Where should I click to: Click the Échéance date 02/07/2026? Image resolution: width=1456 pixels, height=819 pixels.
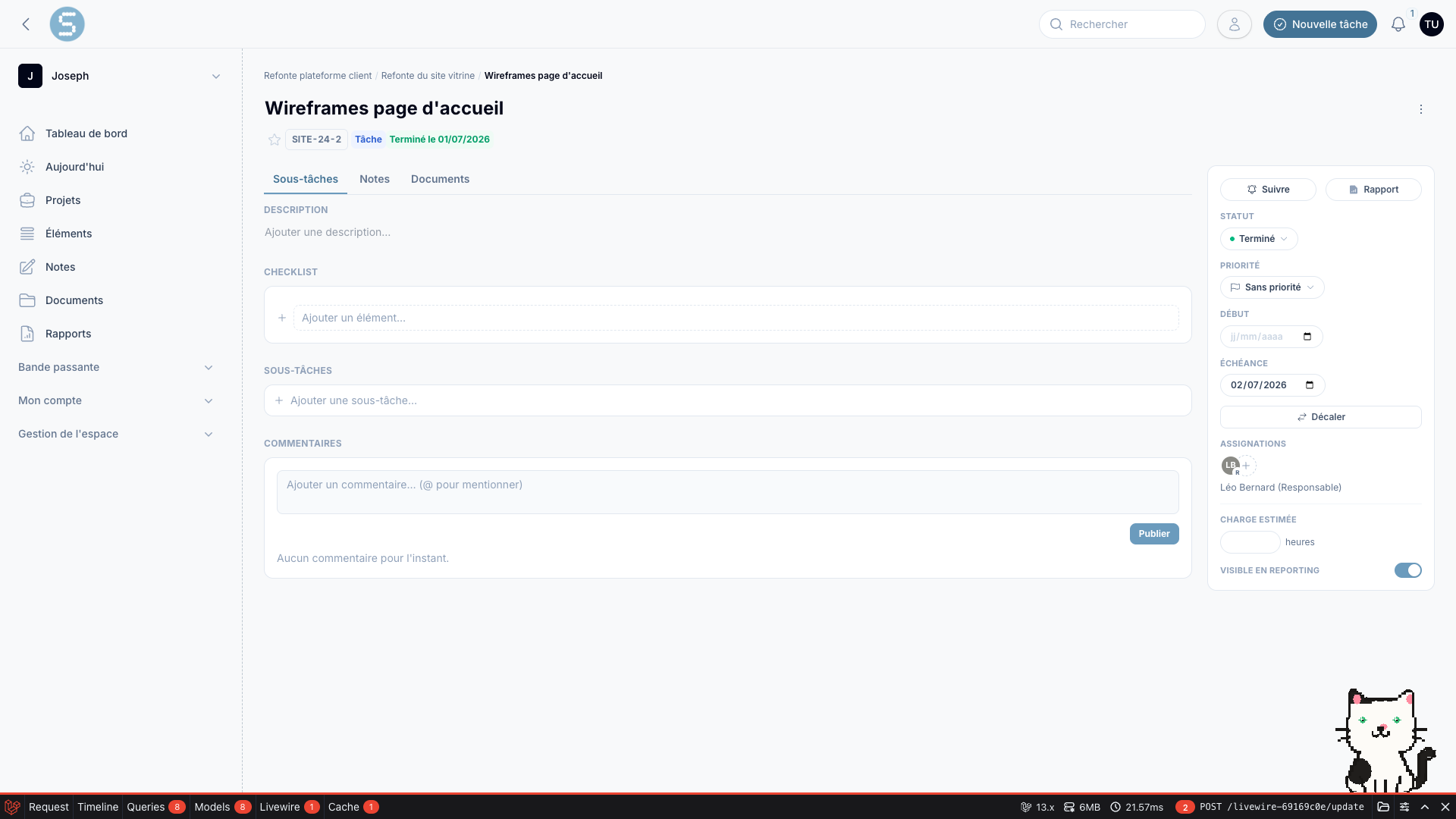1259,385
